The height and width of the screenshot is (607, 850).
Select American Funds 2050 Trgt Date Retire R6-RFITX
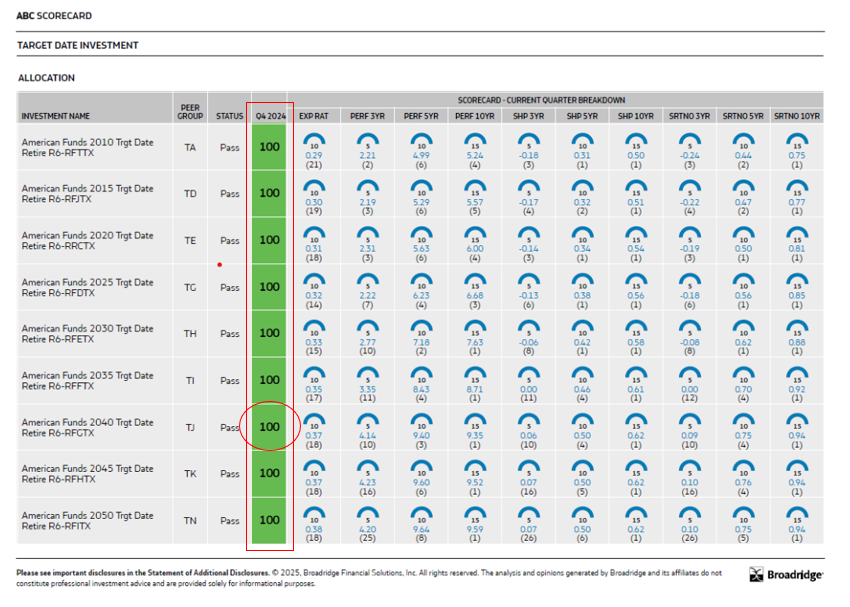(x=87, y=521)
